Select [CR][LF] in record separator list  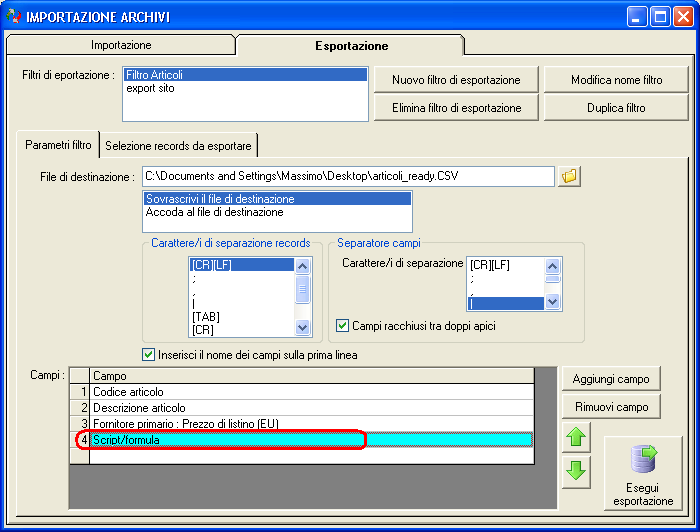[242, 265]
